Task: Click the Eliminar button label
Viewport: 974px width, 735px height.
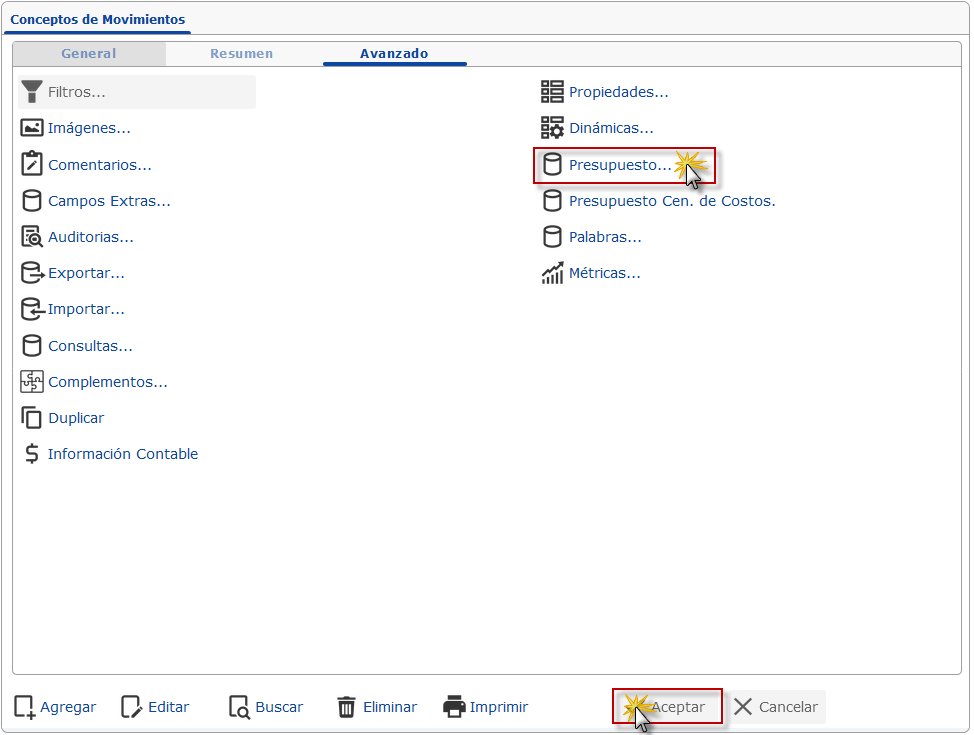Action: 390,707
